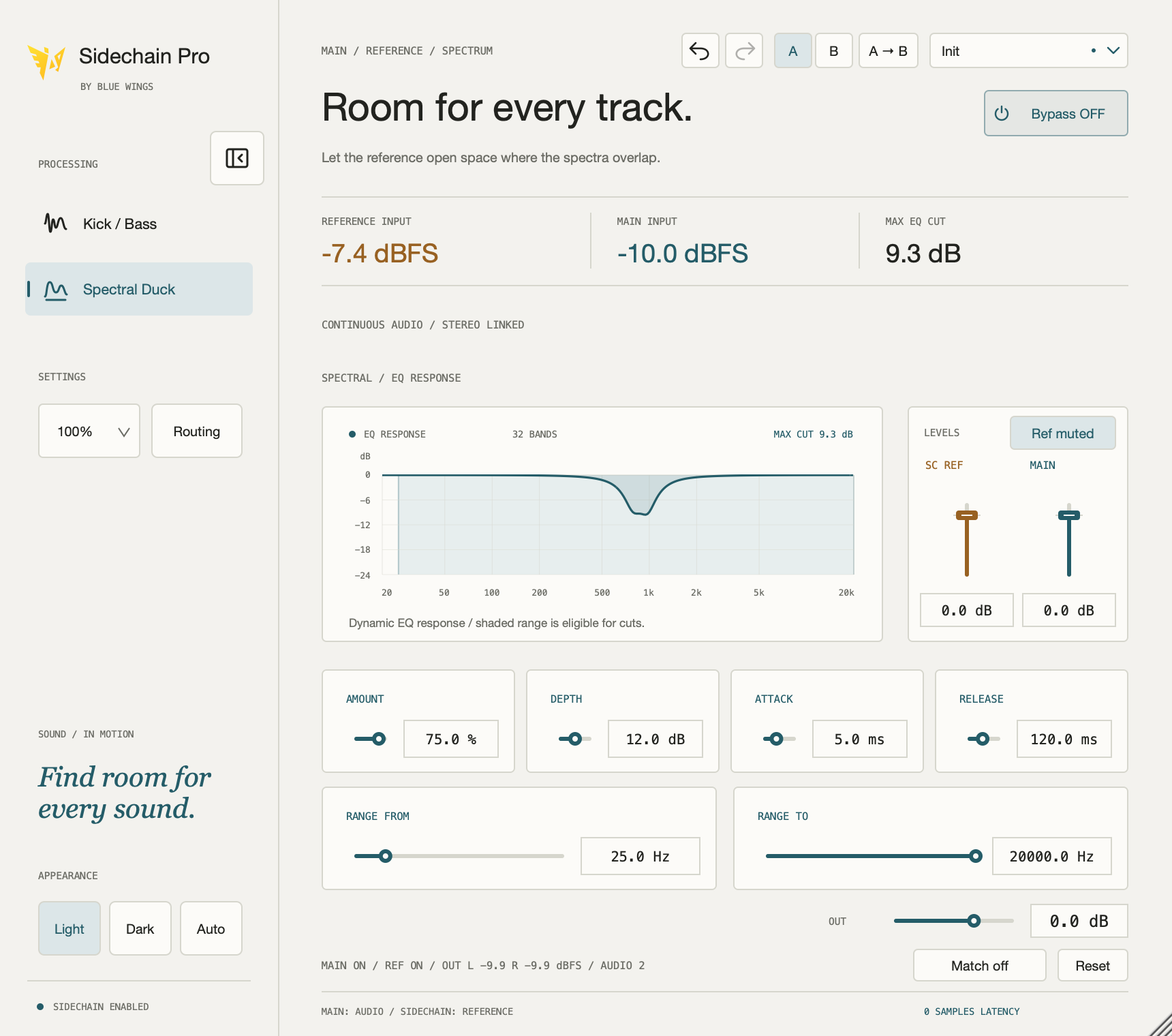Screen dimensions: 1172x1036
Task: Adjust the Attack slider handle
Action: (776, 739)
